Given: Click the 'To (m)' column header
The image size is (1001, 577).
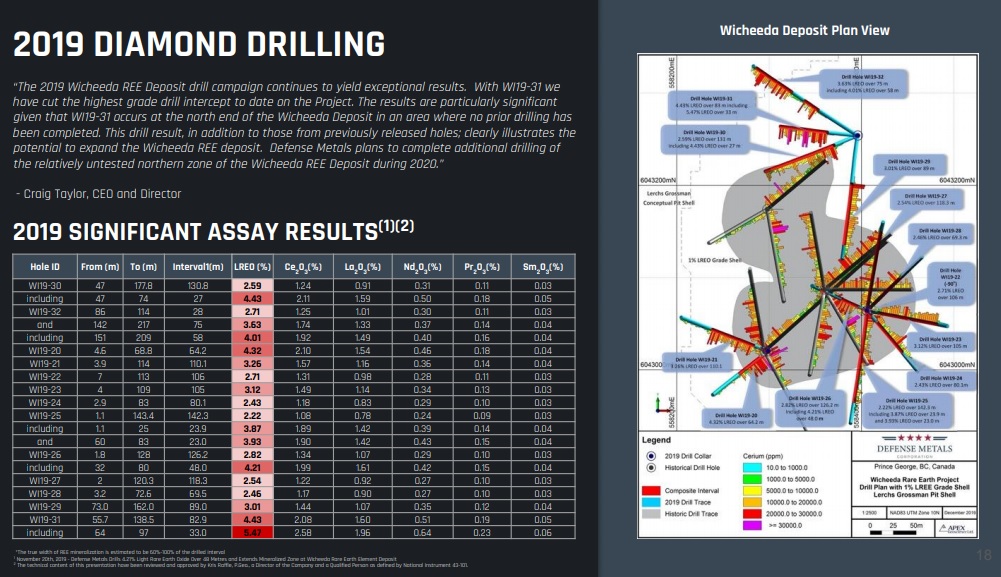Looking at the screenshot, I should [144, 266].
